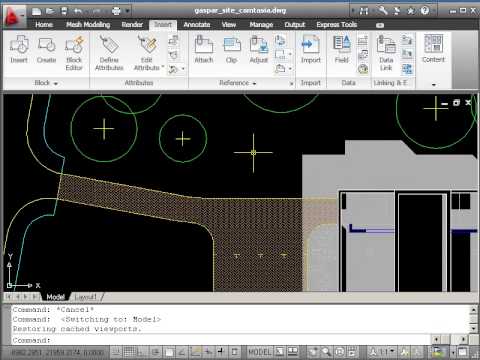Open the Express Tools tab
The width and height of the screenshot is (480, 360).
tap(337, 25)
